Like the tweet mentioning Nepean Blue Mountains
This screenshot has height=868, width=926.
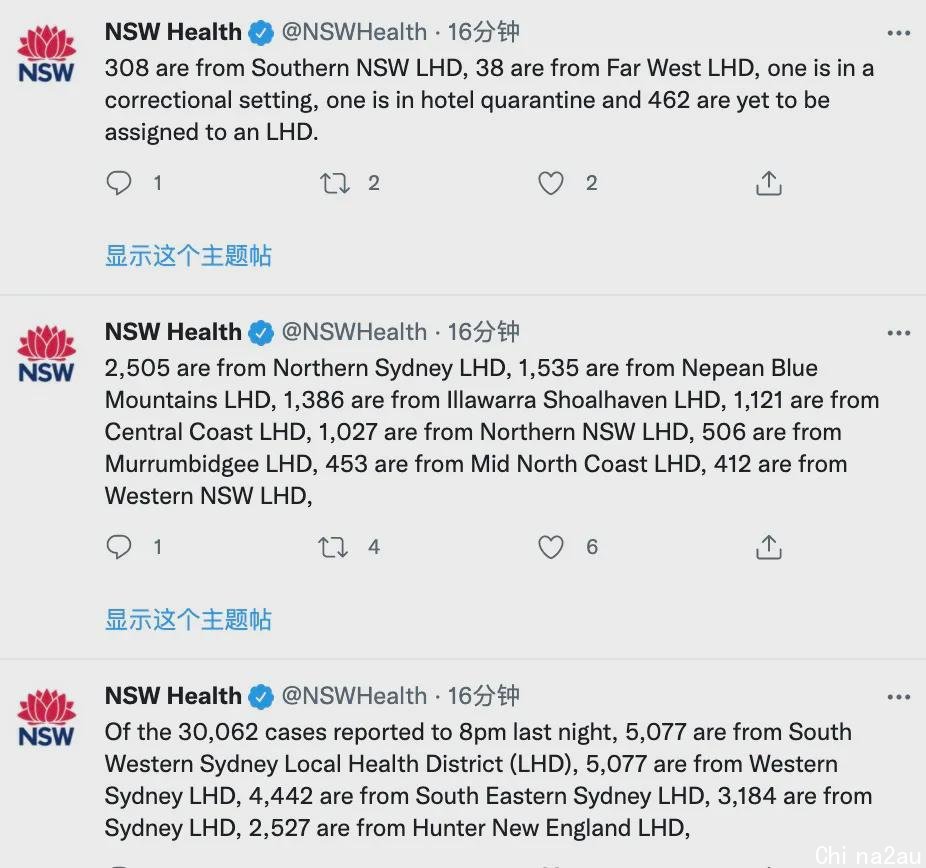tap(550, 547)
